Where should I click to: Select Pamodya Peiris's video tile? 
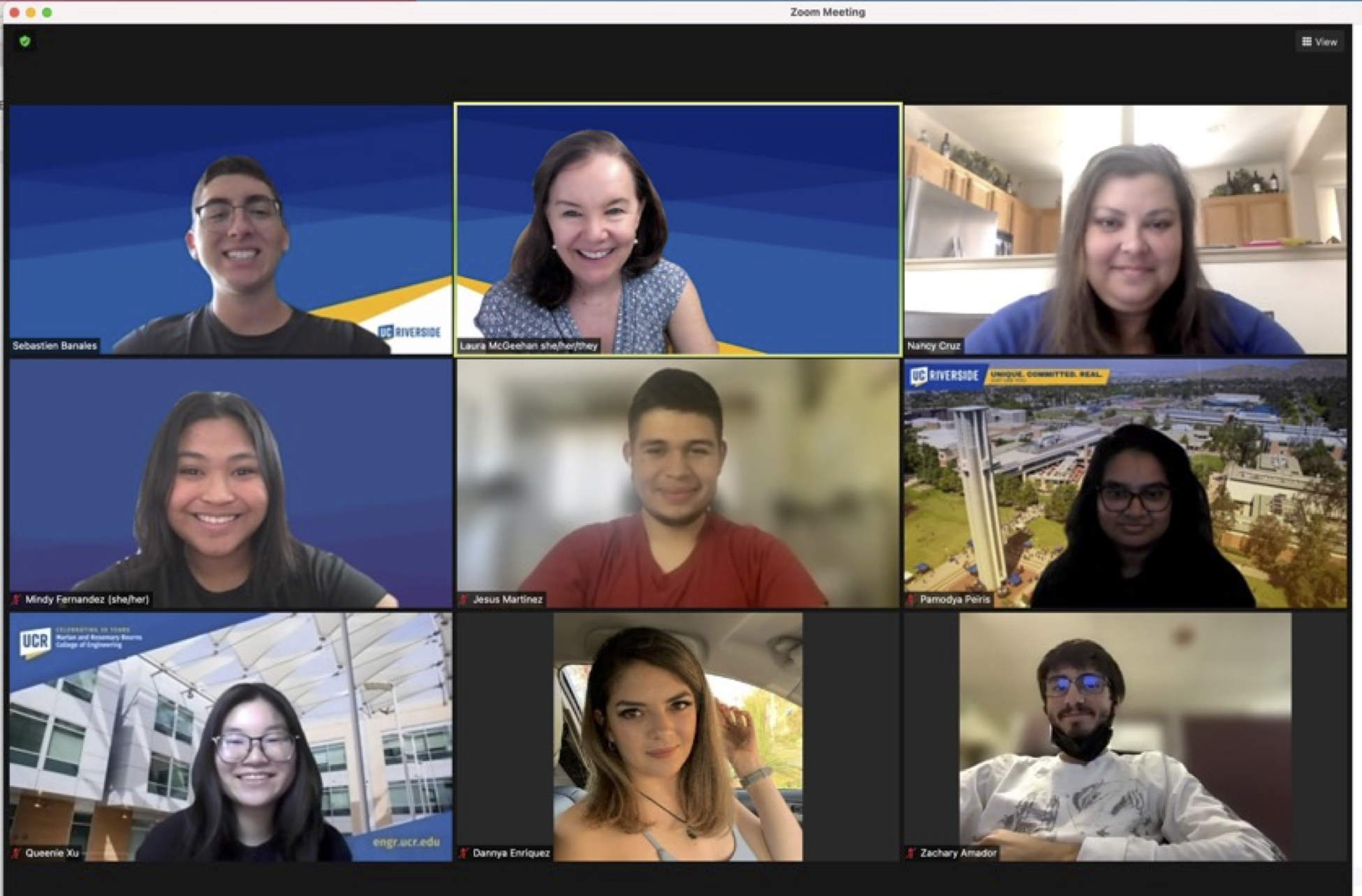[x=1125, y=482]
